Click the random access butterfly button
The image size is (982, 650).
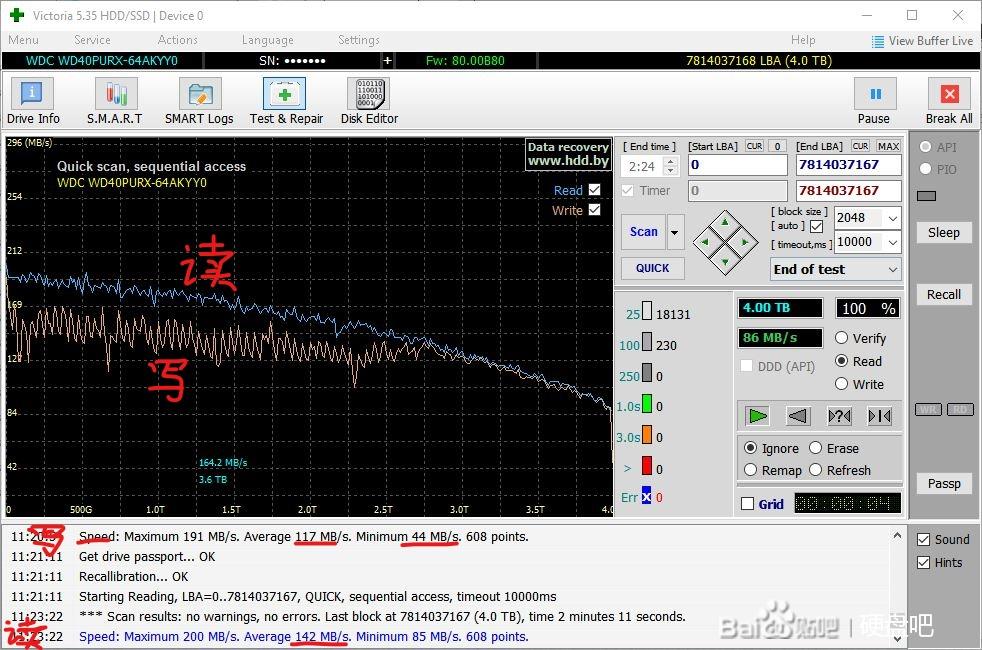[x=839, y=416]
